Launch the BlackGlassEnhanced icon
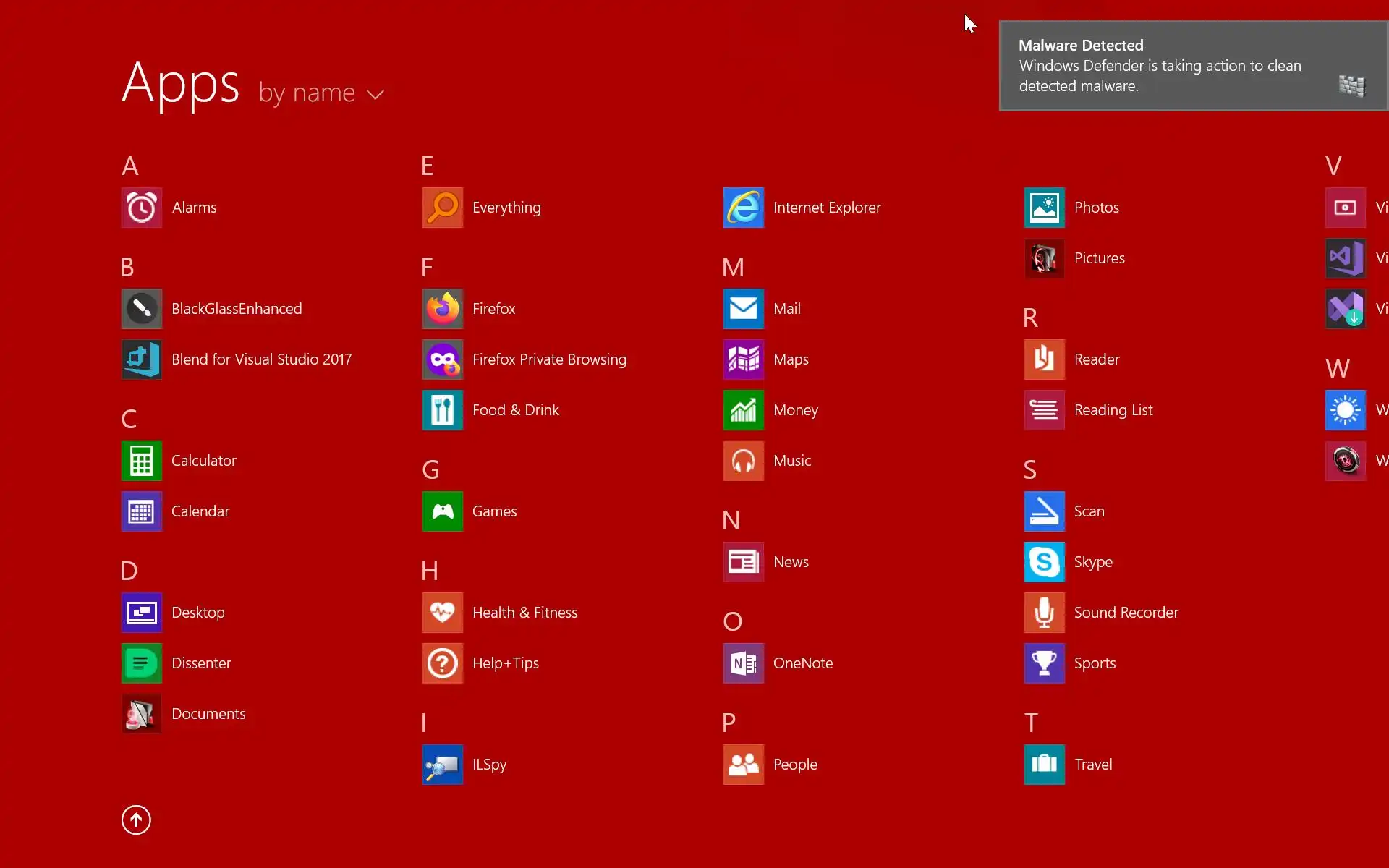The height and width of the screenshot is (868, 1389). pyautogui.click(x=141, y=309)
